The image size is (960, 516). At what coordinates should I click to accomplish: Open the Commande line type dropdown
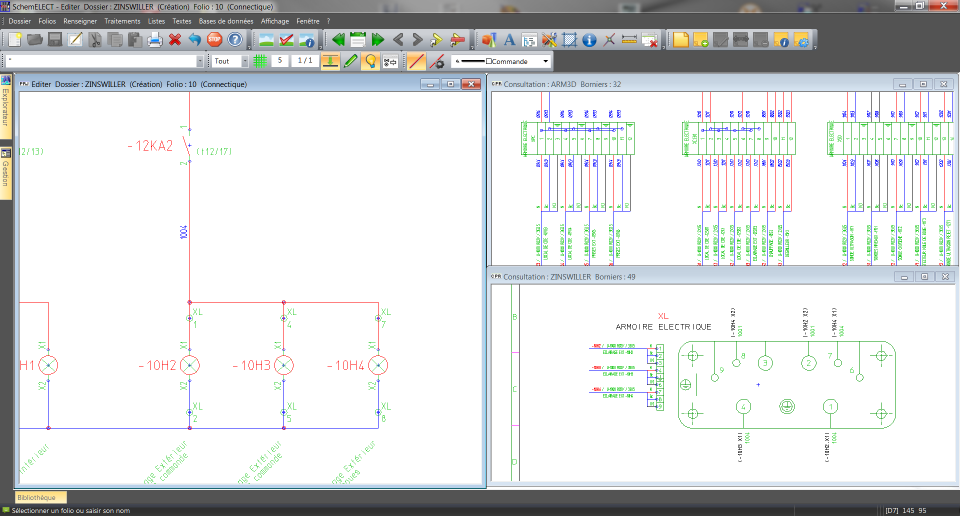[x=545, y=61]
